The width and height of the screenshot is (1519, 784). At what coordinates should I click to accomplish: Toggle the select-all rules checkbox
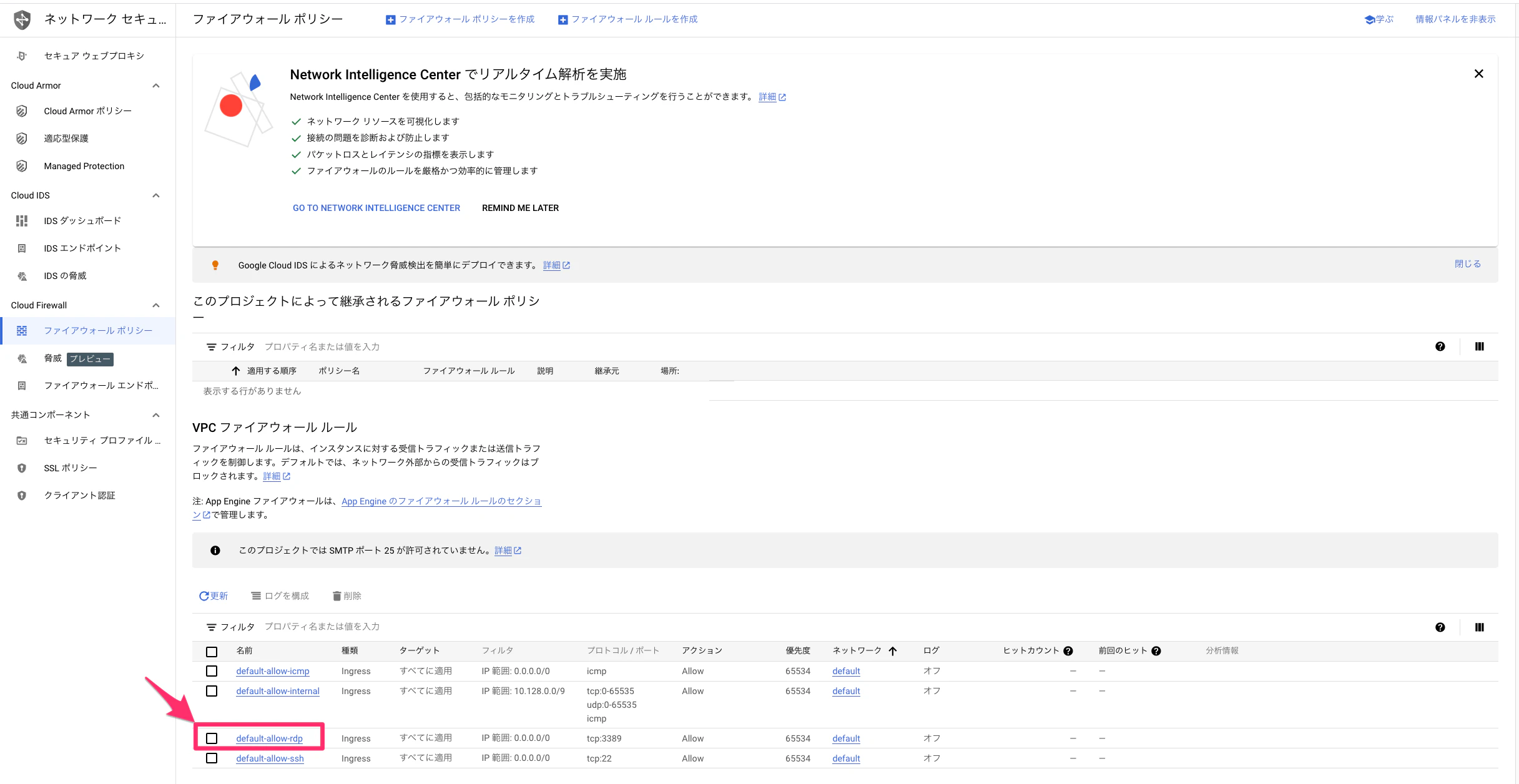pyautogui.click(x=212, y=652)
